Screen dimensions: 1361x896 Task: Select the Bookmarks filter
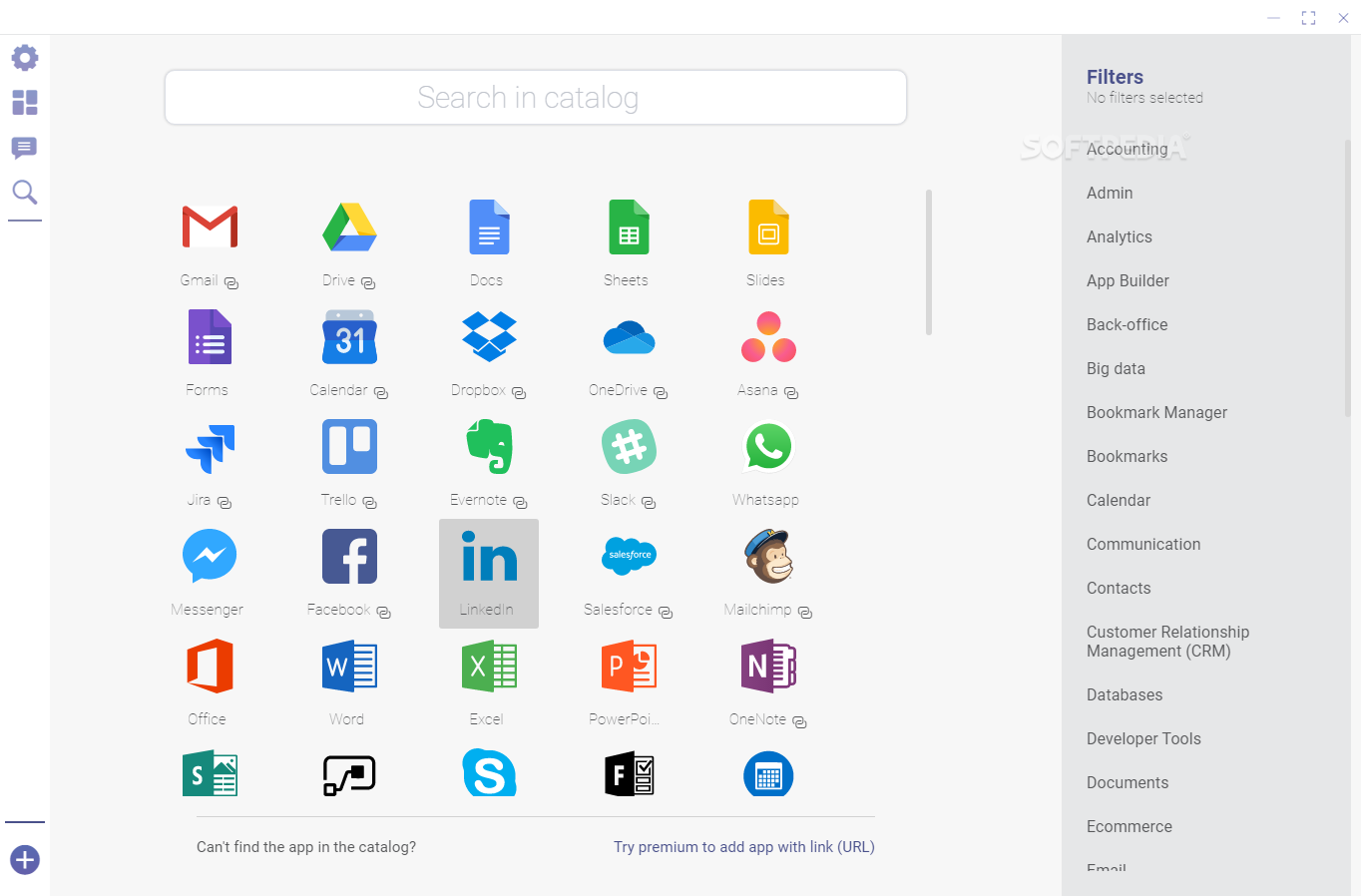point(1127,456)
